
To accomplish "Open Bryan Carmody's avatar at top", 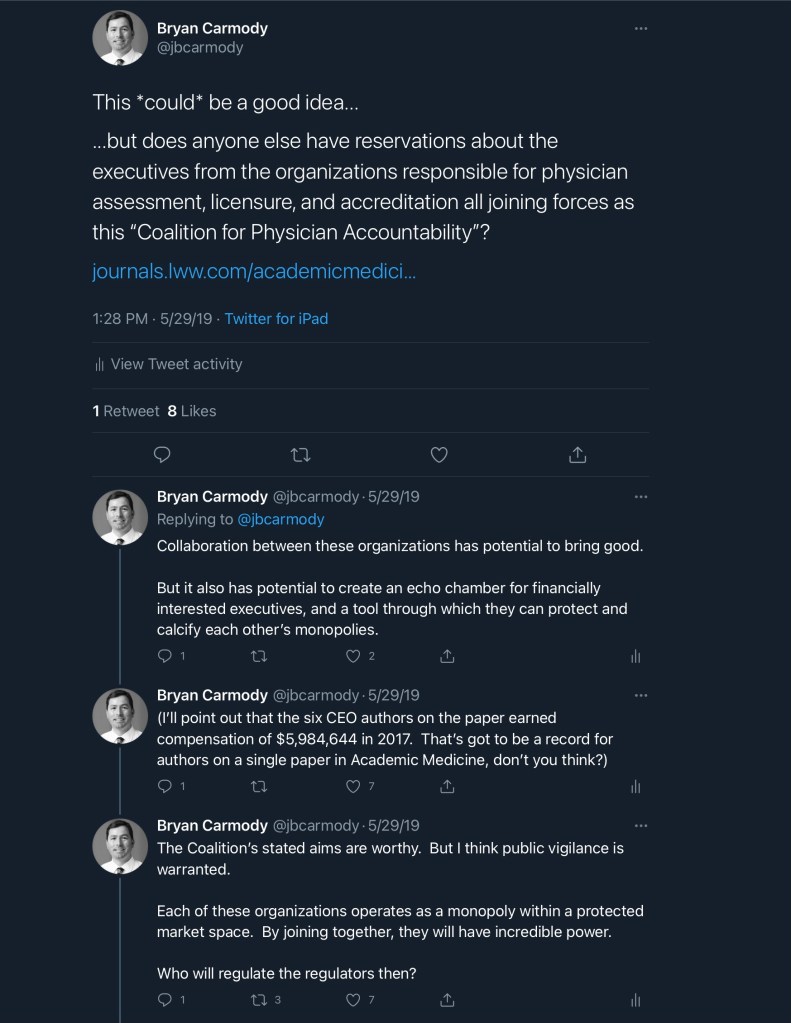I will click(x=120, y=38).
